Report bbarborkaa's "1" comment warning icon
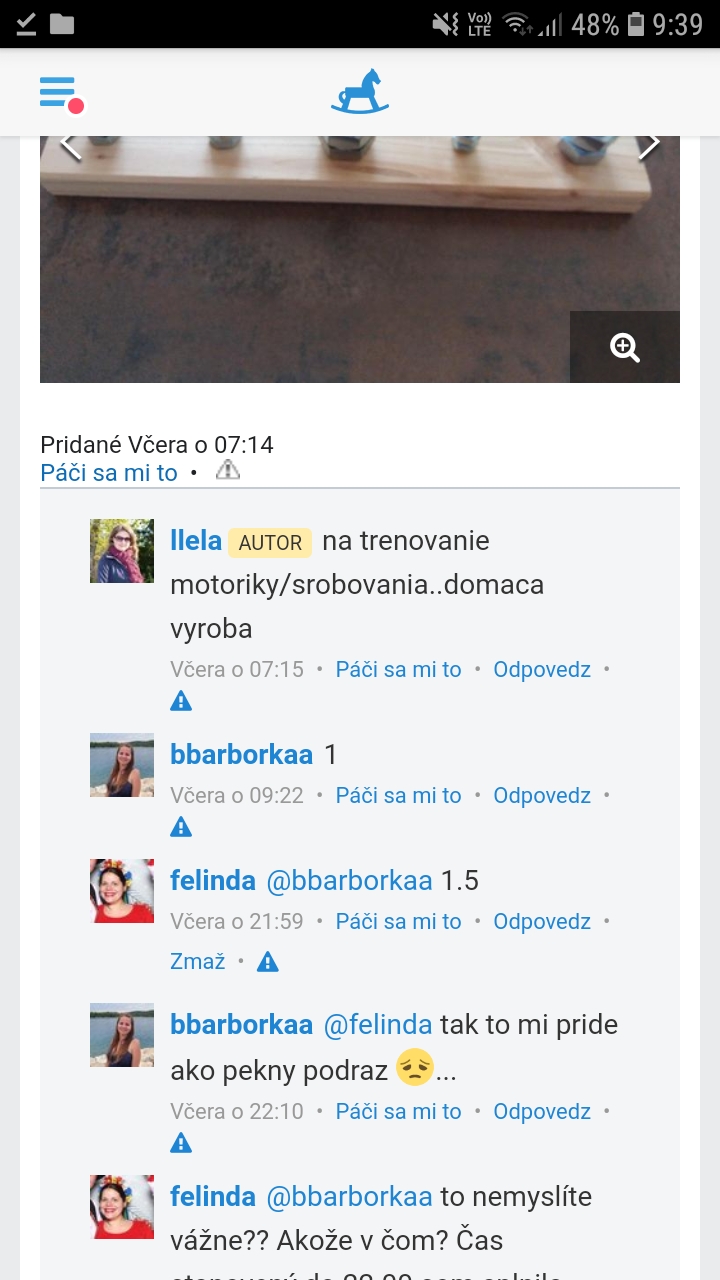Screen dimensions: 720x1280 pyautogui.click(x=181, y=827)
